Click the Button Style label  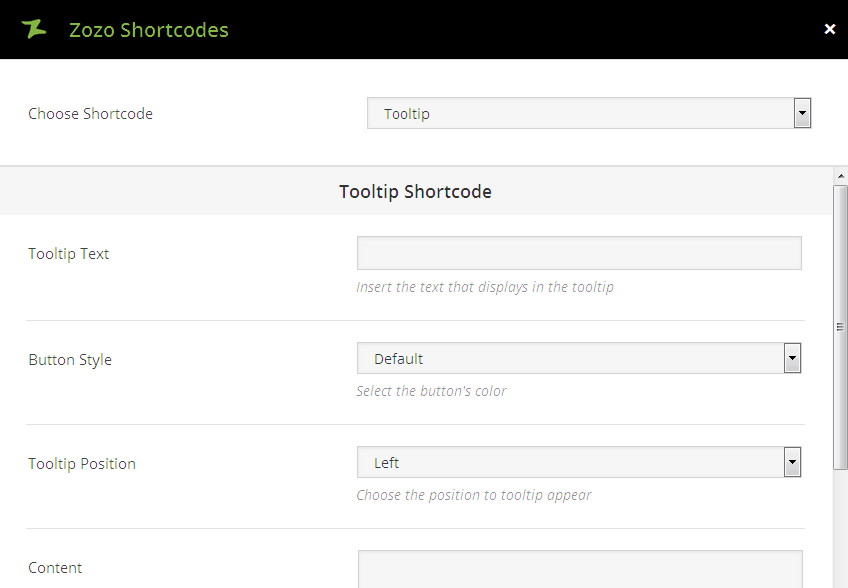click(70, 360)
